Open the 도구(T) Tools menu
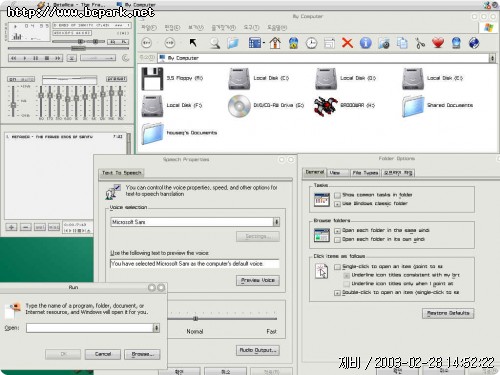 (251, 27)
